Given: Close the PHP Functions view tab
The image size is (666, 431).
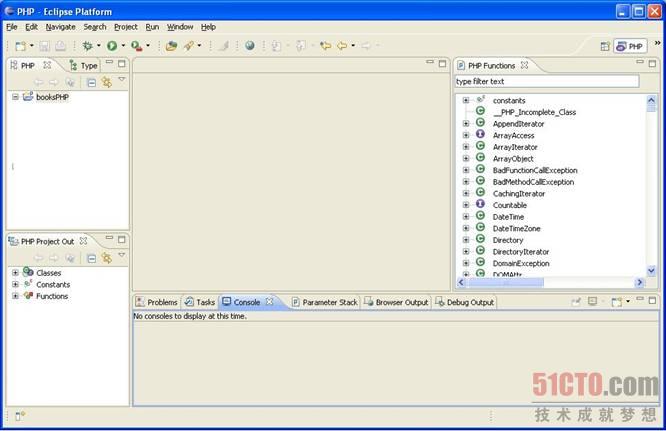Looking at the screenshot, I should 525,65.
